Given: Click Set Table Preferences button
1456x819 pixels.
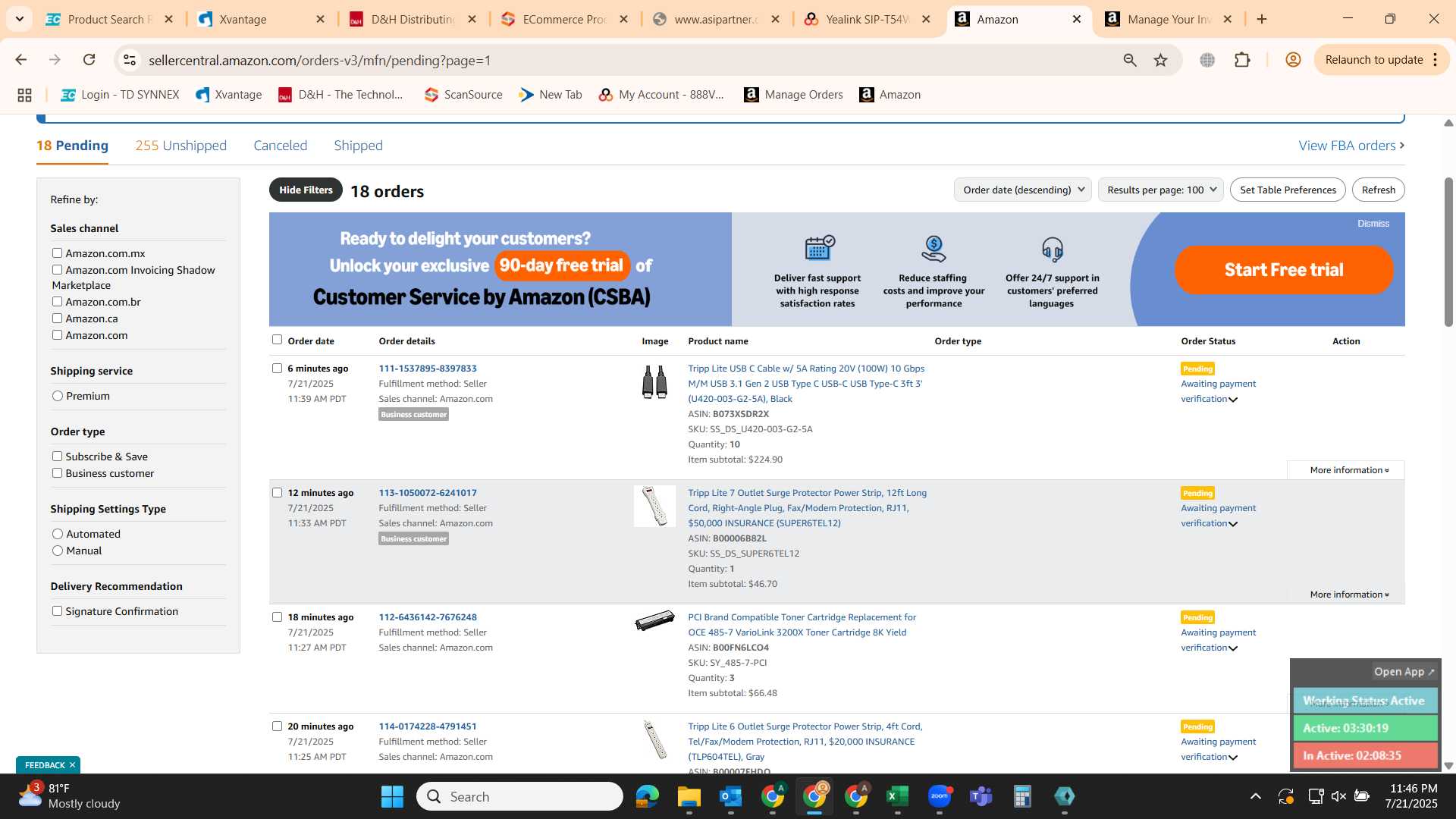Looking at the screenshot, I should (1288, 190).
